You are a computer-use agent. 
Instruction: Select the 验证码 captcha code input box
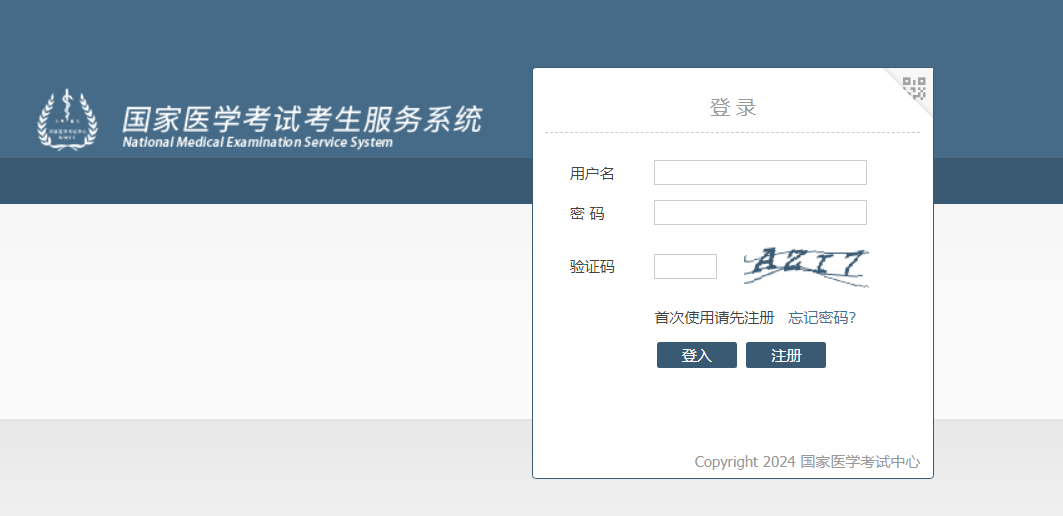point(685,267)
